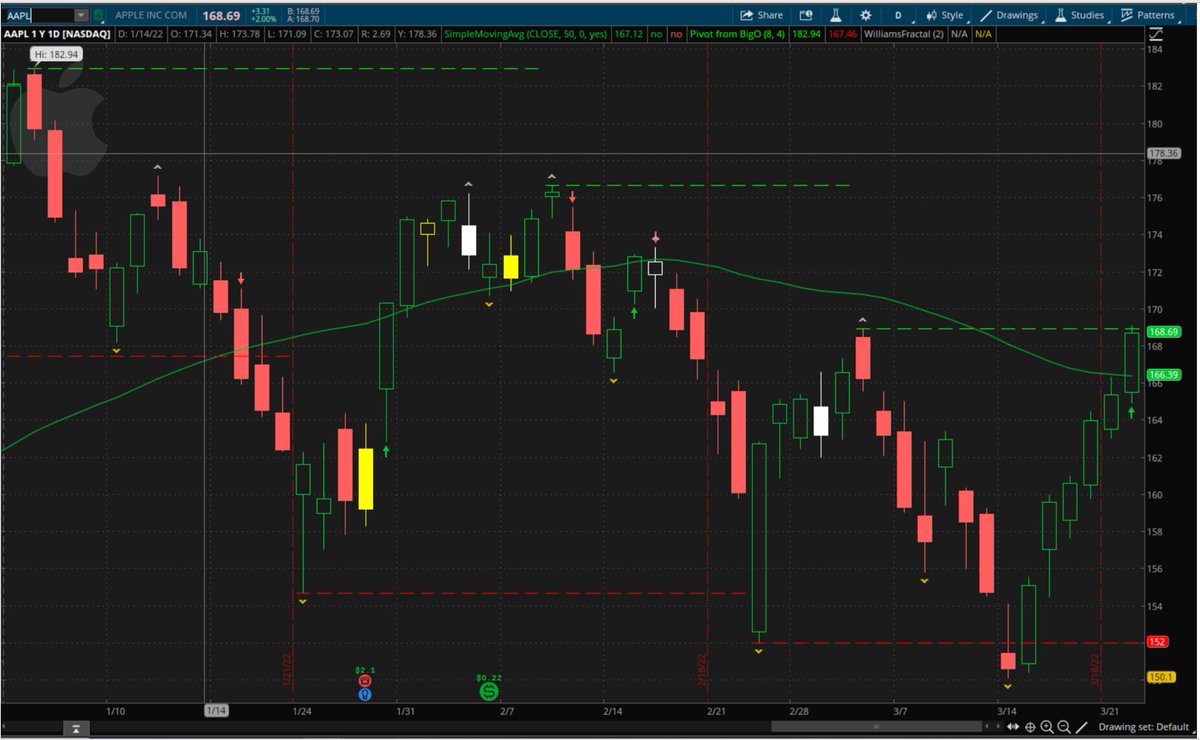Click the $2.1 earnings estimate label
The height and width of the screenshot is (740, 1200).
(365, 669)
